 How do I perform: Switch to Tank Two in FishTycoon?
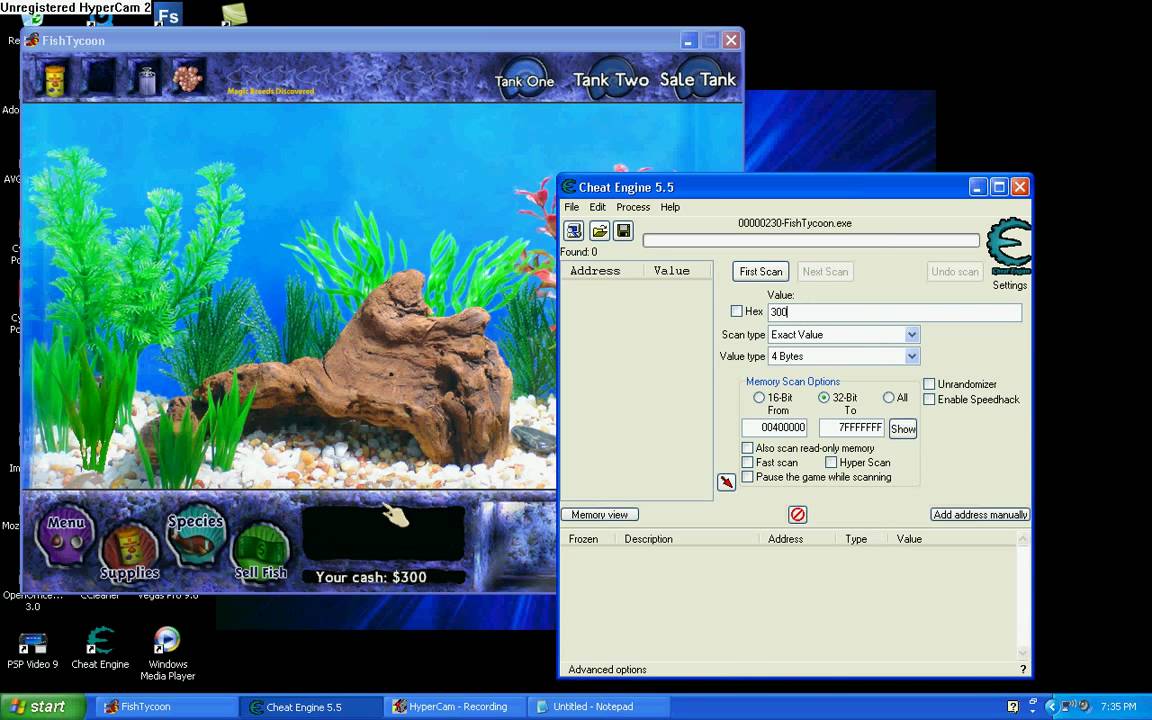[x=611, y=79]
